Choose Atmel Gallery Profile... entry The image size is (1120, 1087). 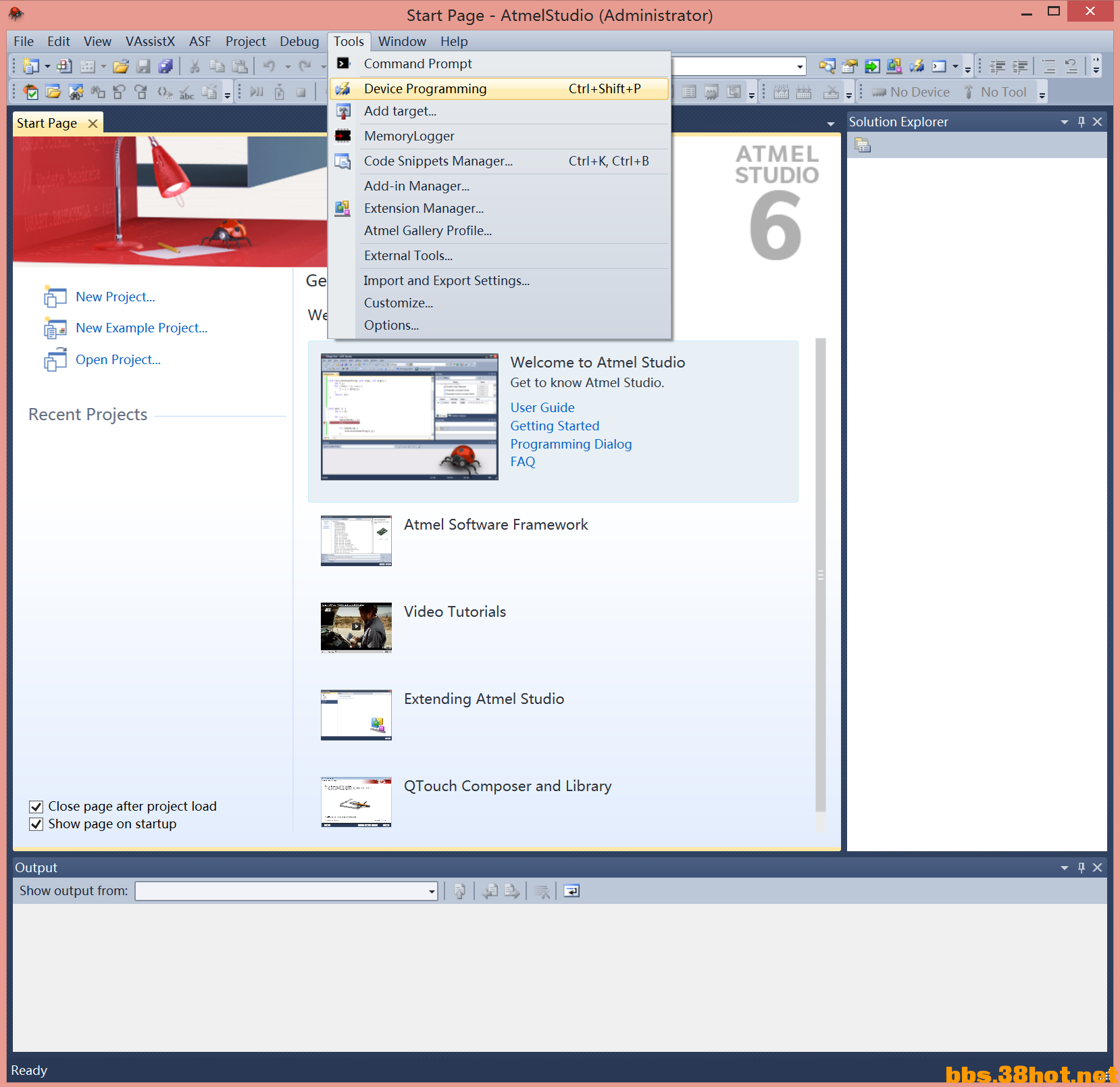pos(428,231)
